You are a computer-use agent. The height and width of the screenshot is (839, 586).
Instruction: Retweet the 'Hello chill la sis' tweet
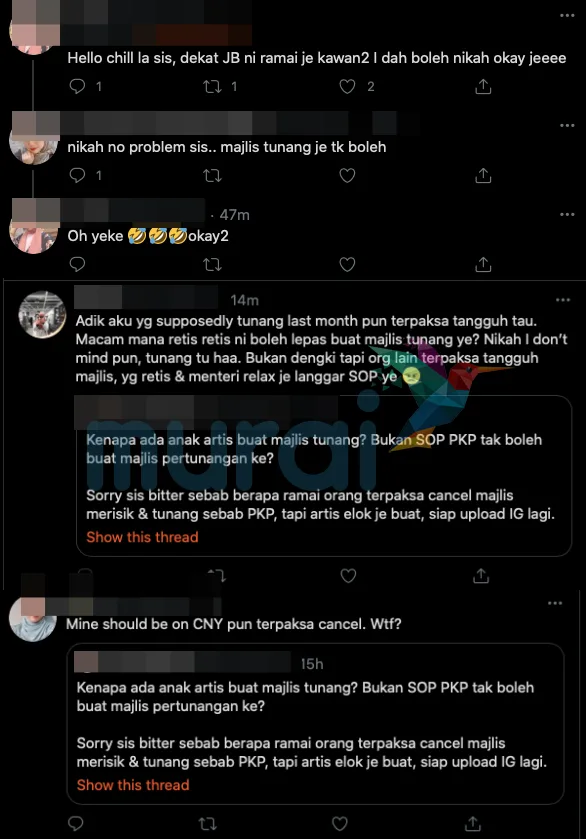[212, 86]
